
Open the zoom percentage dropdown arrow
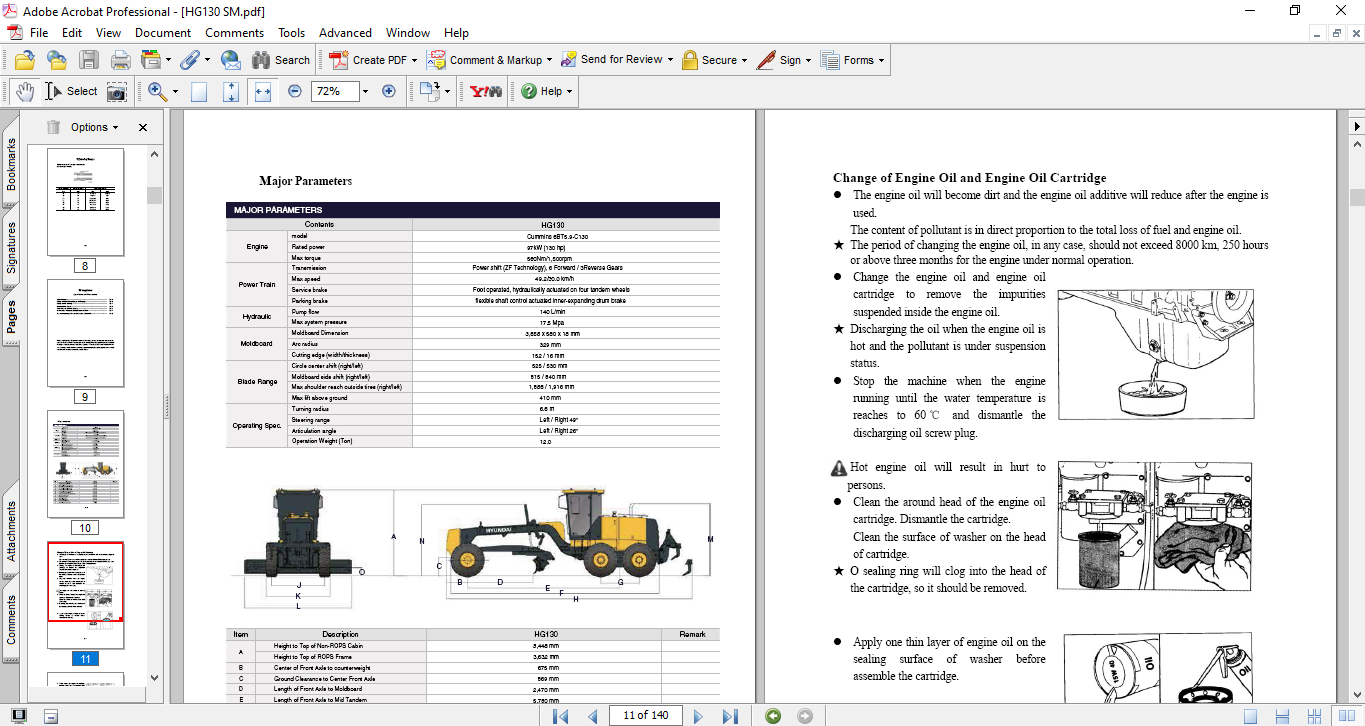[x=365, y=91]
